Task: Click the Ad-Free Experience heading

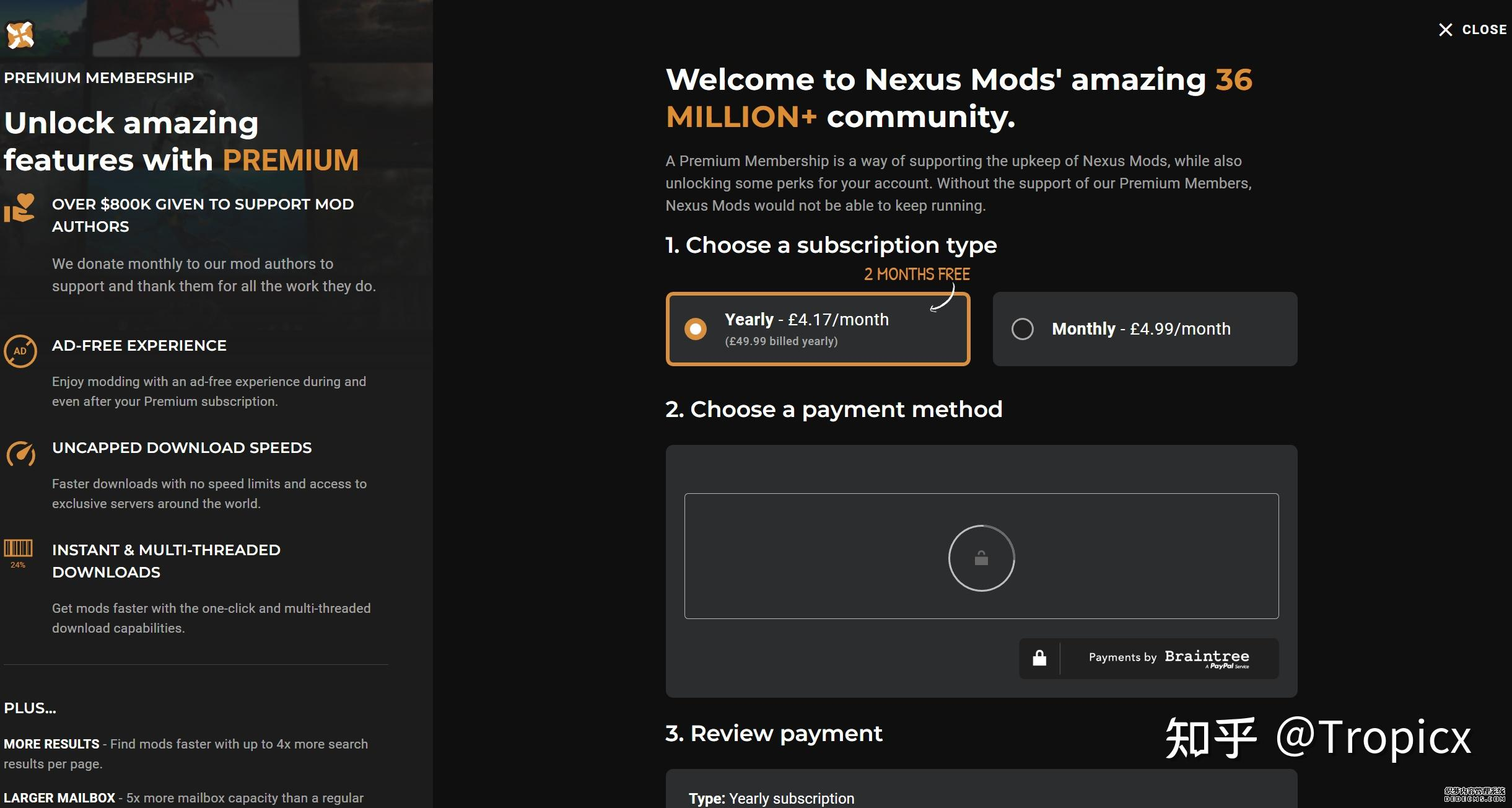Action: click(x=139, y=346)
